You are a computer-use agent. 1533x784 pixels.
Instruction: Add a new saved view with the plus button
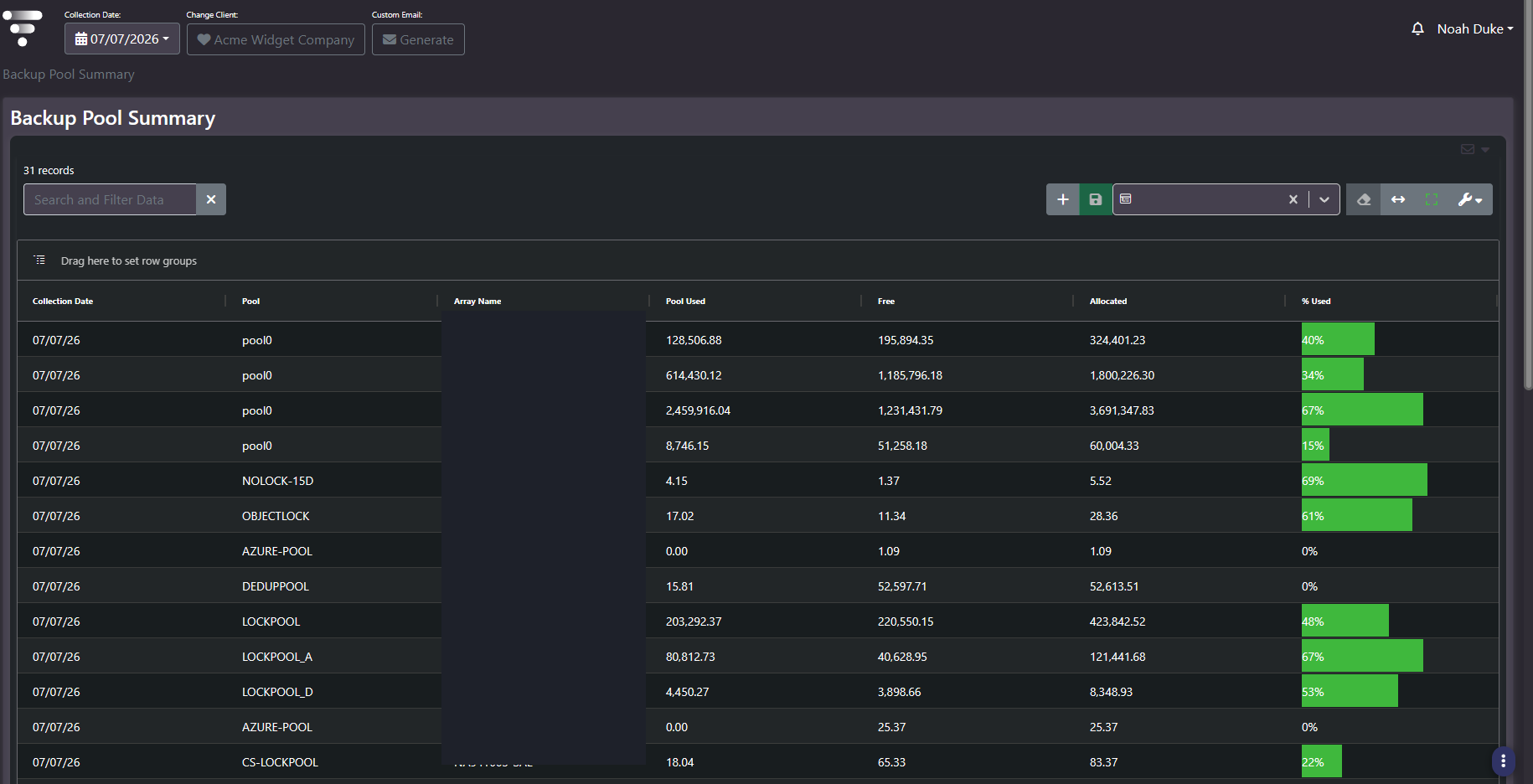[x=1063, y=199]
